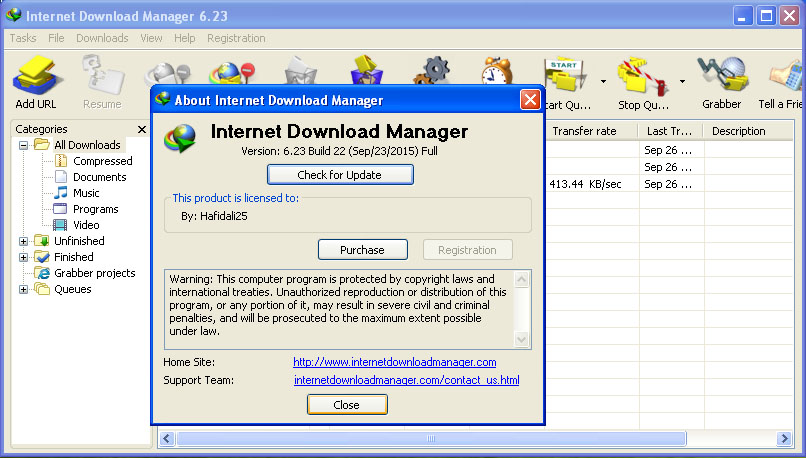Minimize the Internet Download Manager window
This screenshot has width=806, height=458.
(x=742, y=16)
